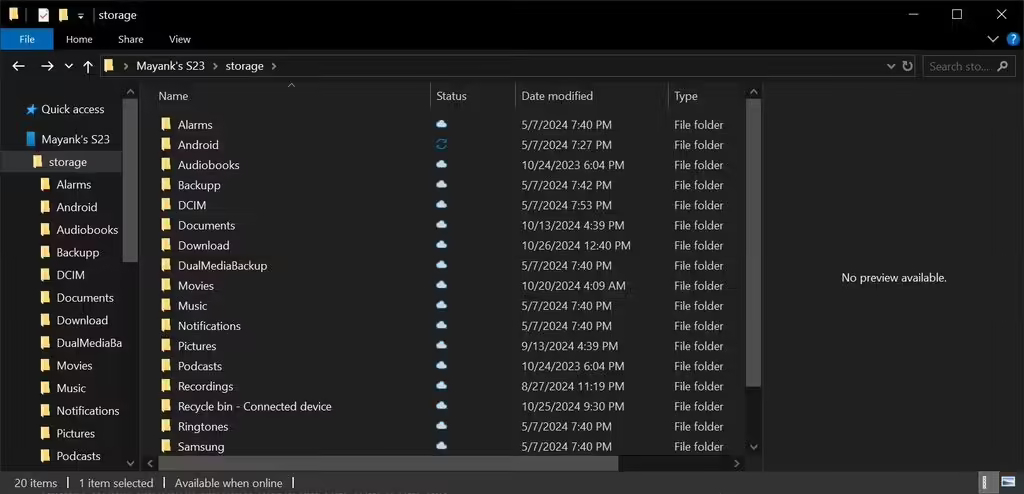
Task: Select the Music folder in file list
Action: (x=193, y=306)
